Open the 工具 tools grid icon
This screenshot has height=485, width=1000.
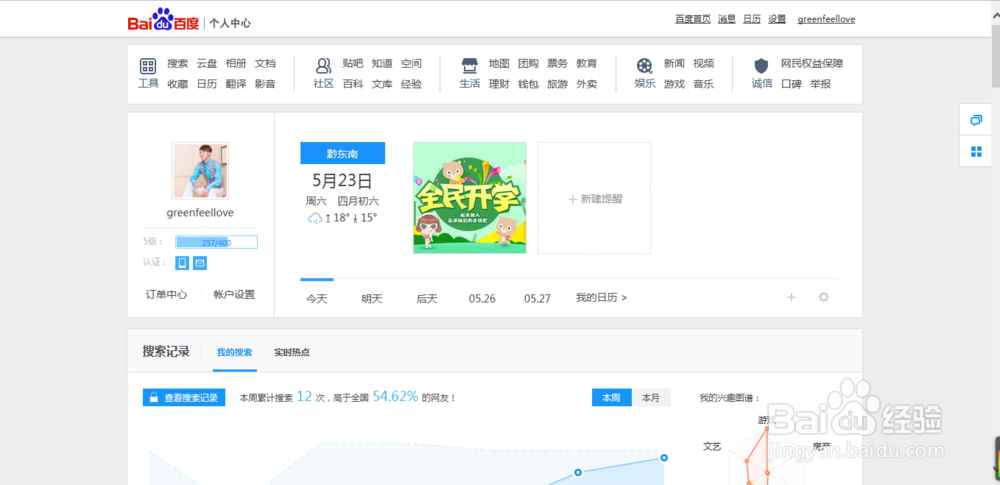click(x=148, y=66)
